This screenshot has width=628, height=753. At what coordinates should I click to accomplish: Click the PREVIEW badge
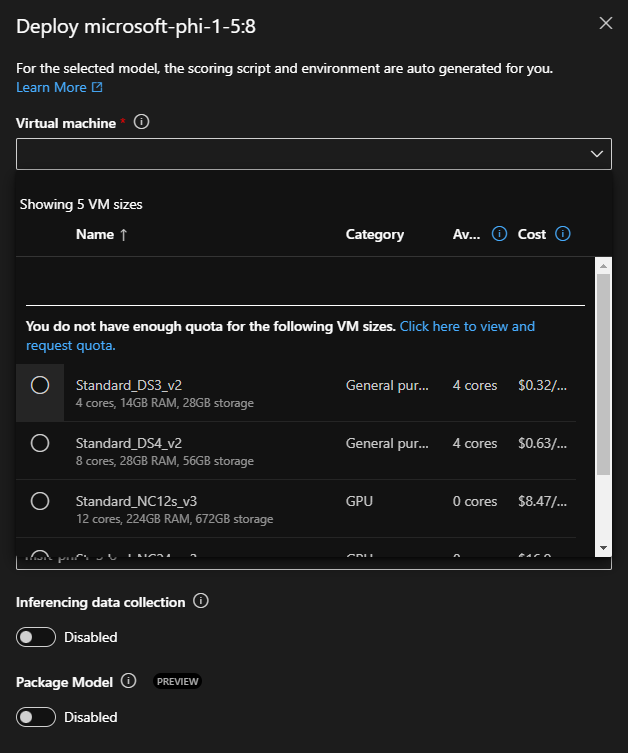pos(177,681)
